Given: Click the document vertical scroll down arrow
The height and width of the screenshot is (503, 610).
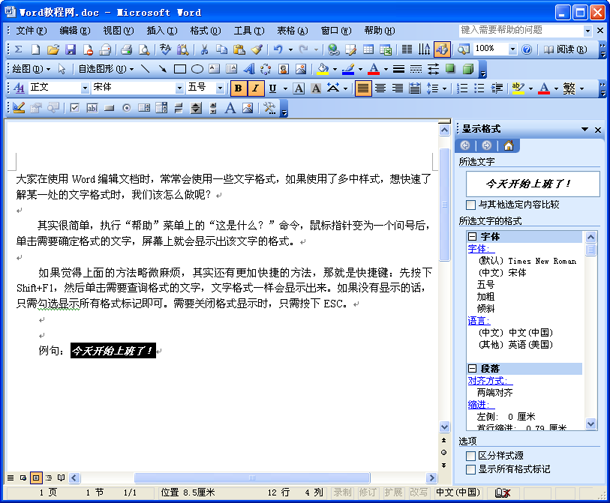Looking at the screenshot, I should (444, 426).
